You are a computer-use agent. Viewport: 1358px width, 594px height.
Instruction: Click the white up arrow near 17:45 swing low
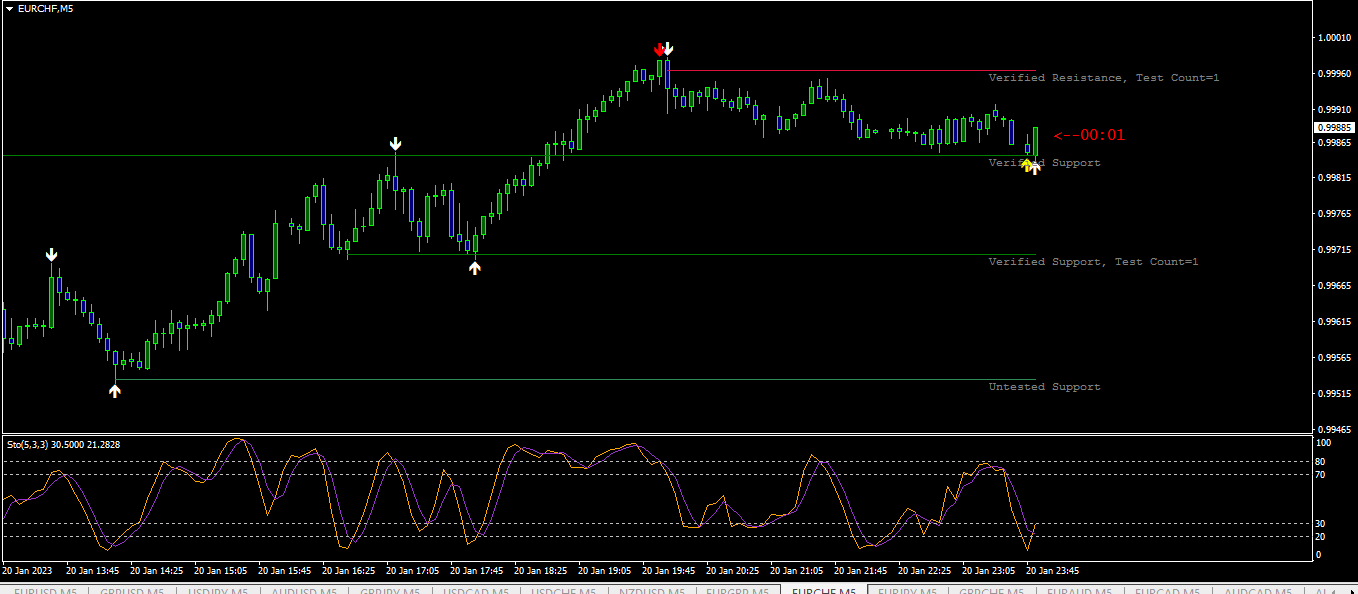coord(475,266)
